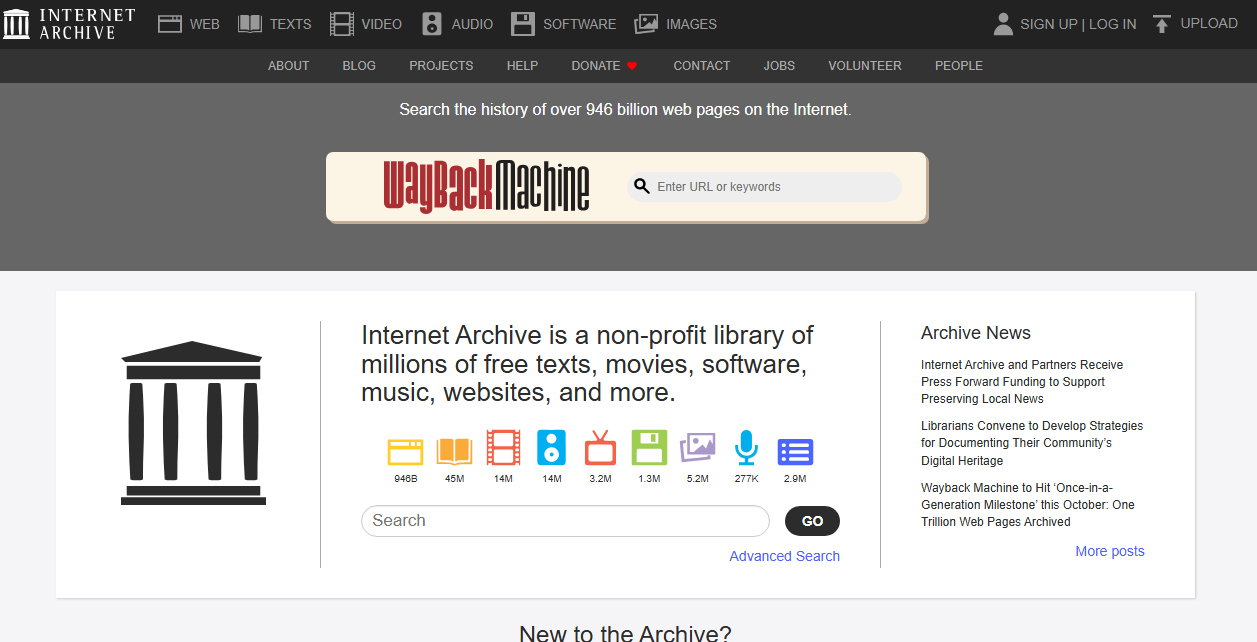Viewport: 1257px width, 642px height.
Task: Click the upload arrow icon
Action: tap(1161, 24)
